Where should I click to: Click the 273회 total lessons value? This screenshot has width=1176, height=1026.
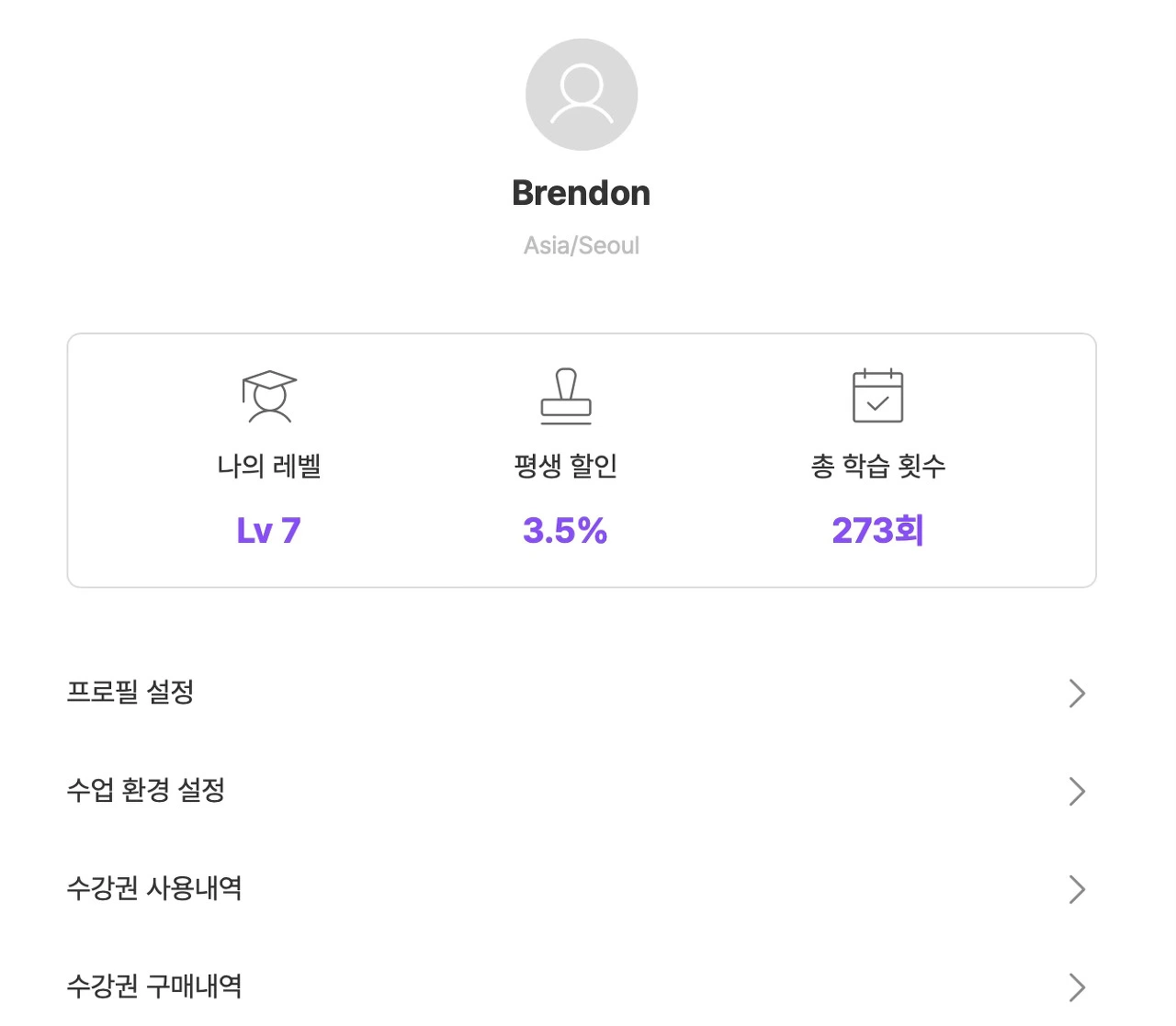[878, 531]
